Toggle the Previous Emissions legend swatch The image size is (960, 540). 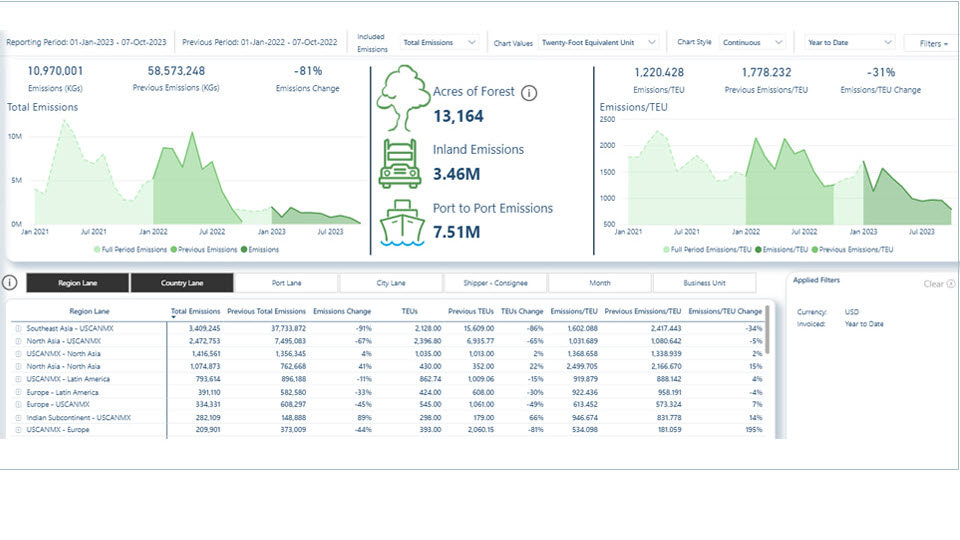[174, 250]
